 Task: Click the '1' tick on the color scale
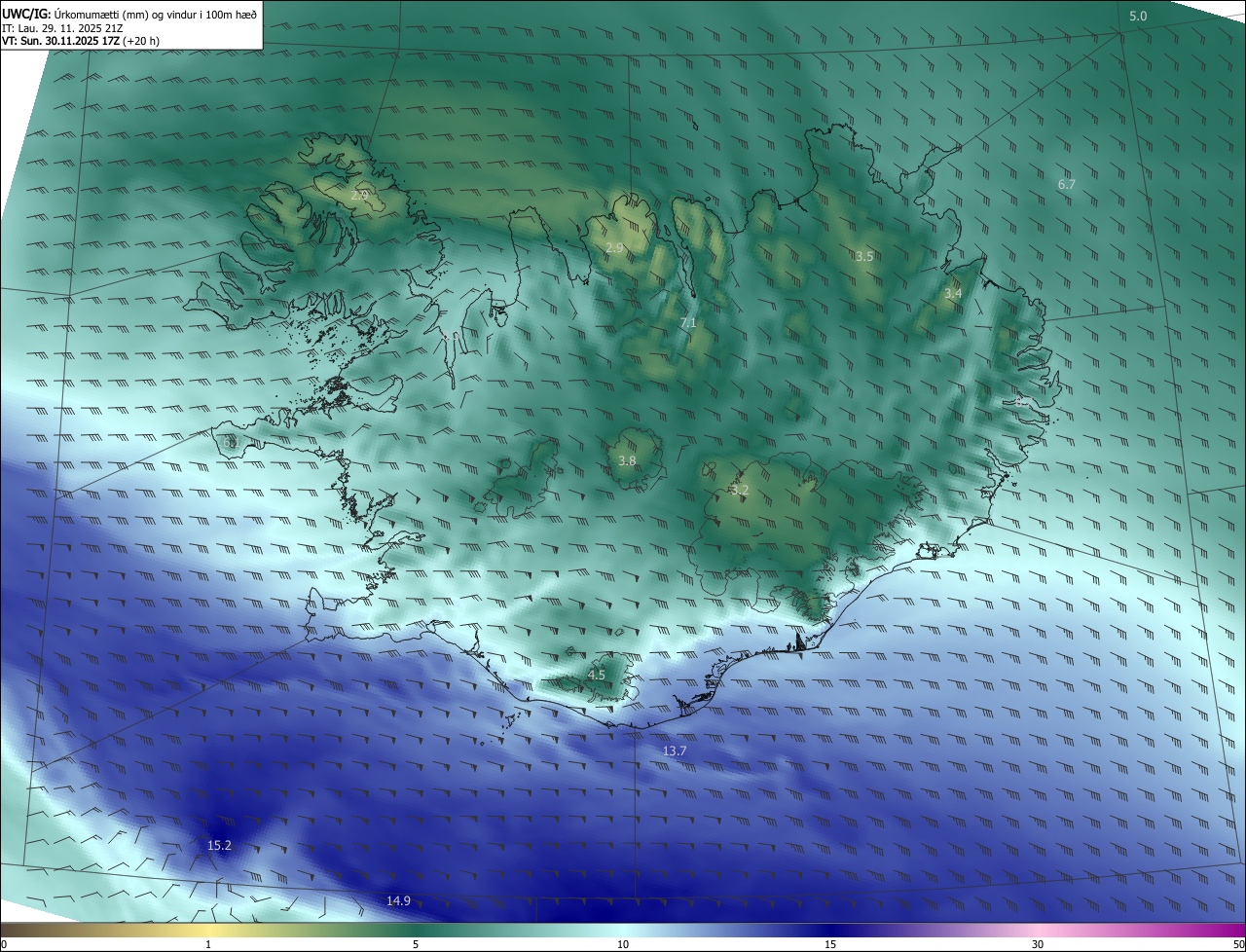[x=208, y=944]
